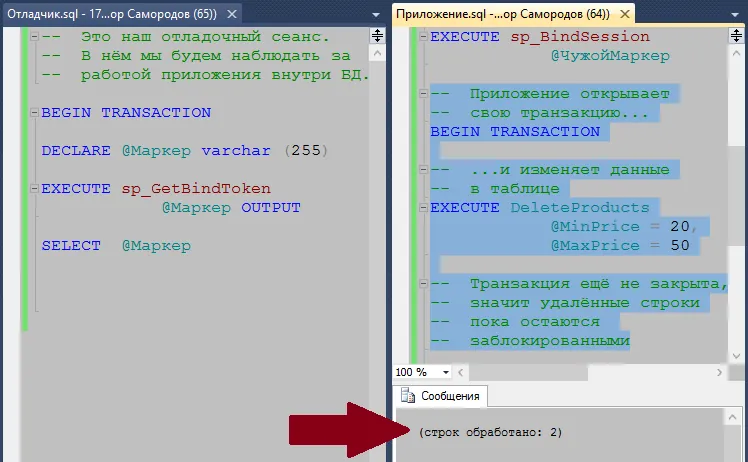Collapse BEGIN TRANSACTION block in Отладчик
This screenshot has height=462, width=748.
pyautogui.click(x=34, y=113)
